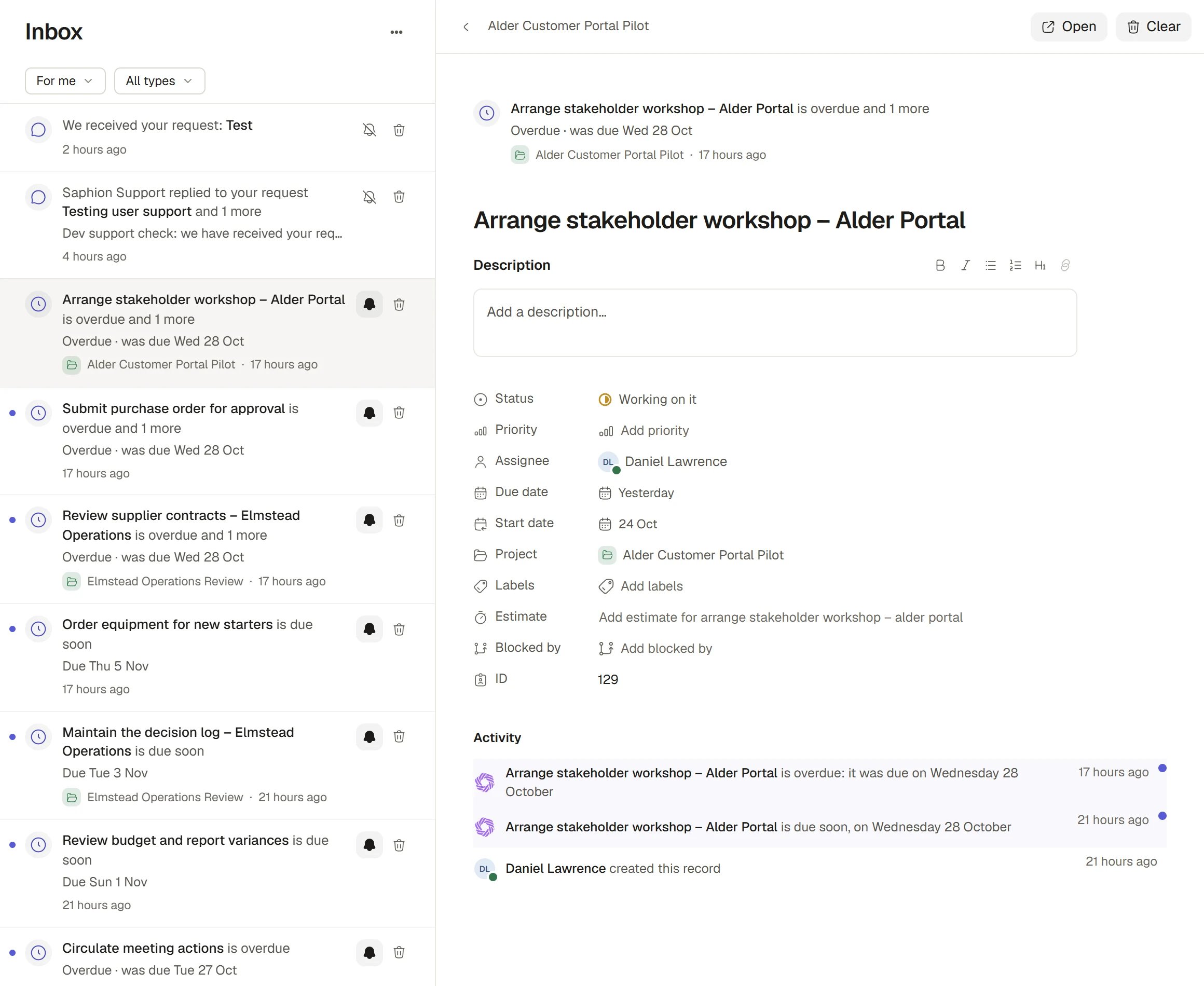Delete the Arrange stakeholder workshop notification
The image size is (1204, 986).
(399, 304)
